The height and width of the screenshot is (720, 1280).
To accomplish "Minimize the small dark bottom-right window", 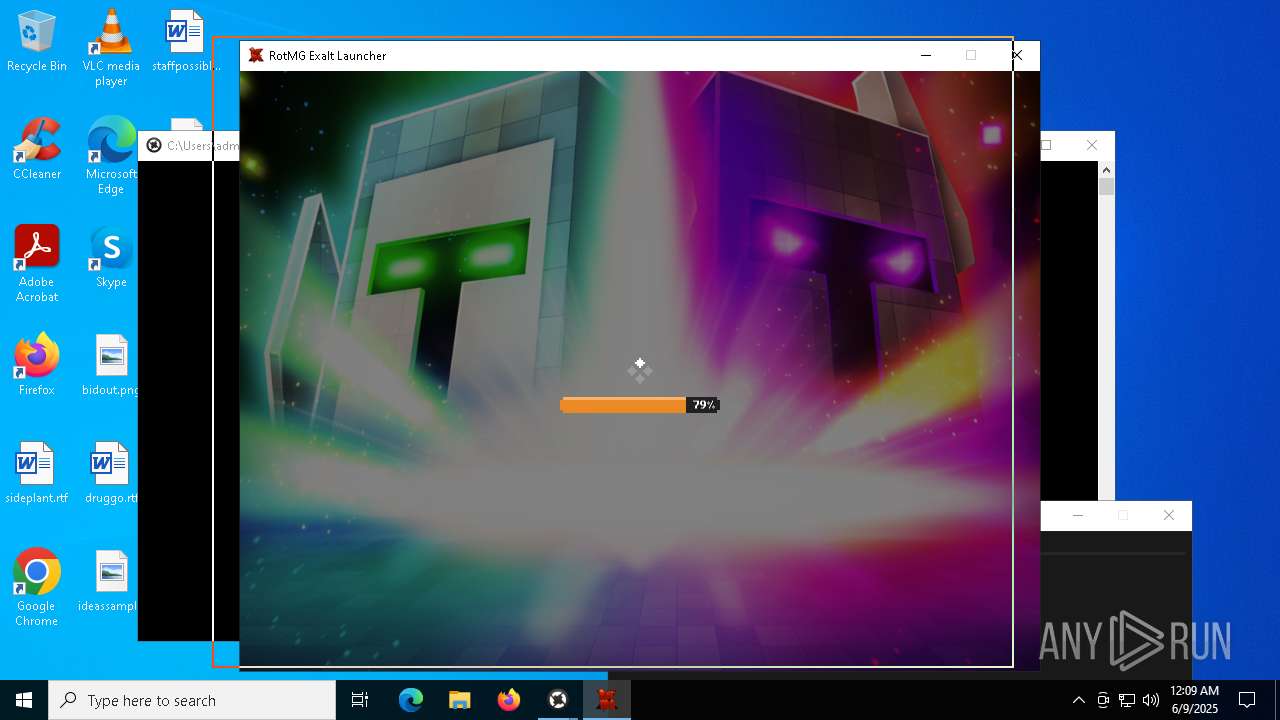I will (x=1077, y=515).
